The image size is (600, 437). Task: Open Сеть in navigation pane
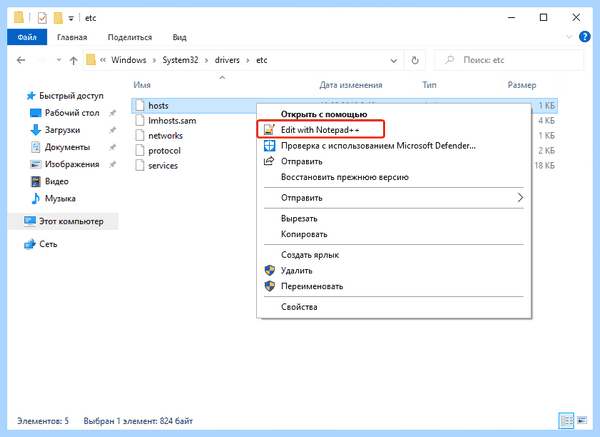click(x=48, y=244)
